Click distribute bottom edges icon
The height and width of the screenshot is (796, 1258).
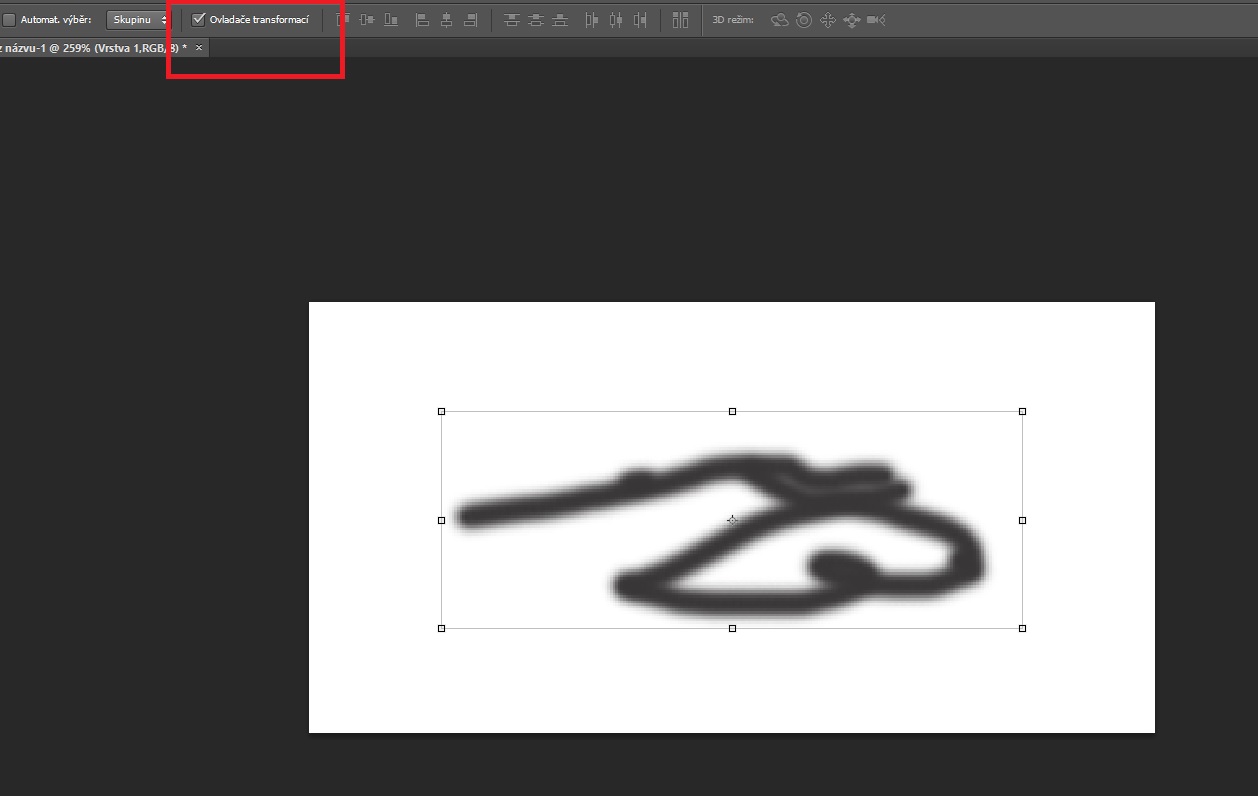pyautogui.click(x=560, y=20)
